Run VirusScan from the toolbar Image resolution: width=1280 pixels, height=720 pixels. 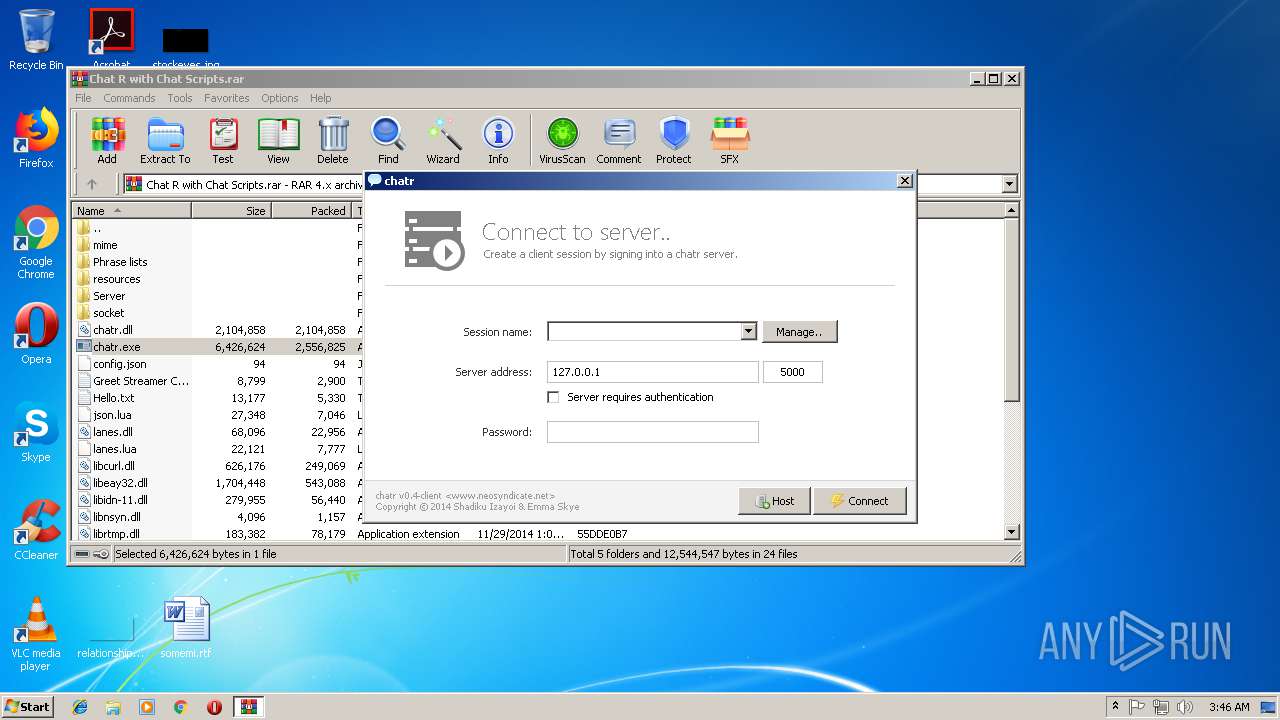pos(562,141)
